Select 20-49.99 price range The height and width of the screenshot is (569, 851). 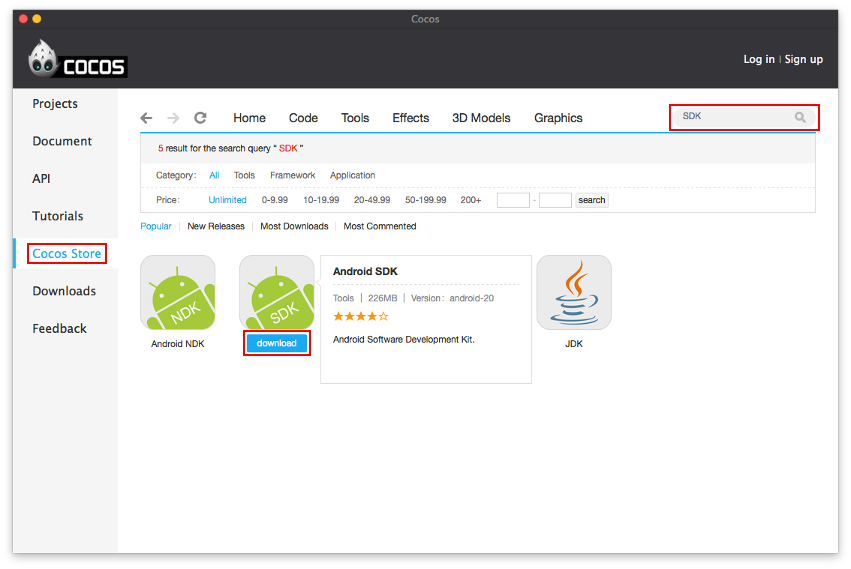372,200
